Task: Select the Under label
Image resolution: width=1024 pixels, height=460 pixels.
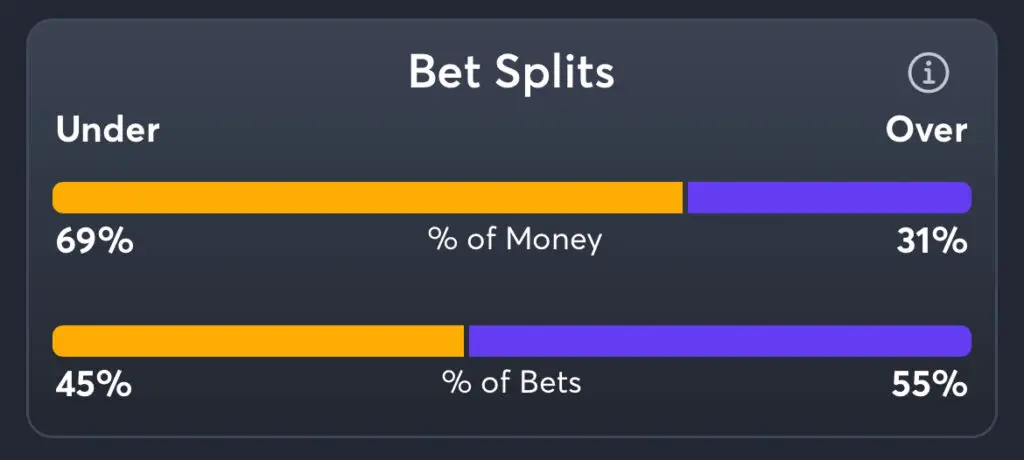Action: [108, 130]
